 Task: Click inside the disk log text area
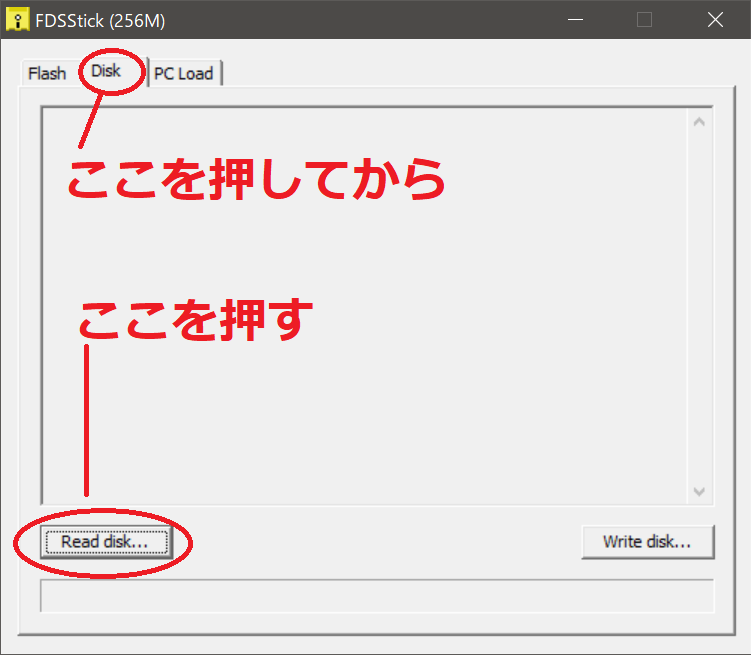(364, 306)
